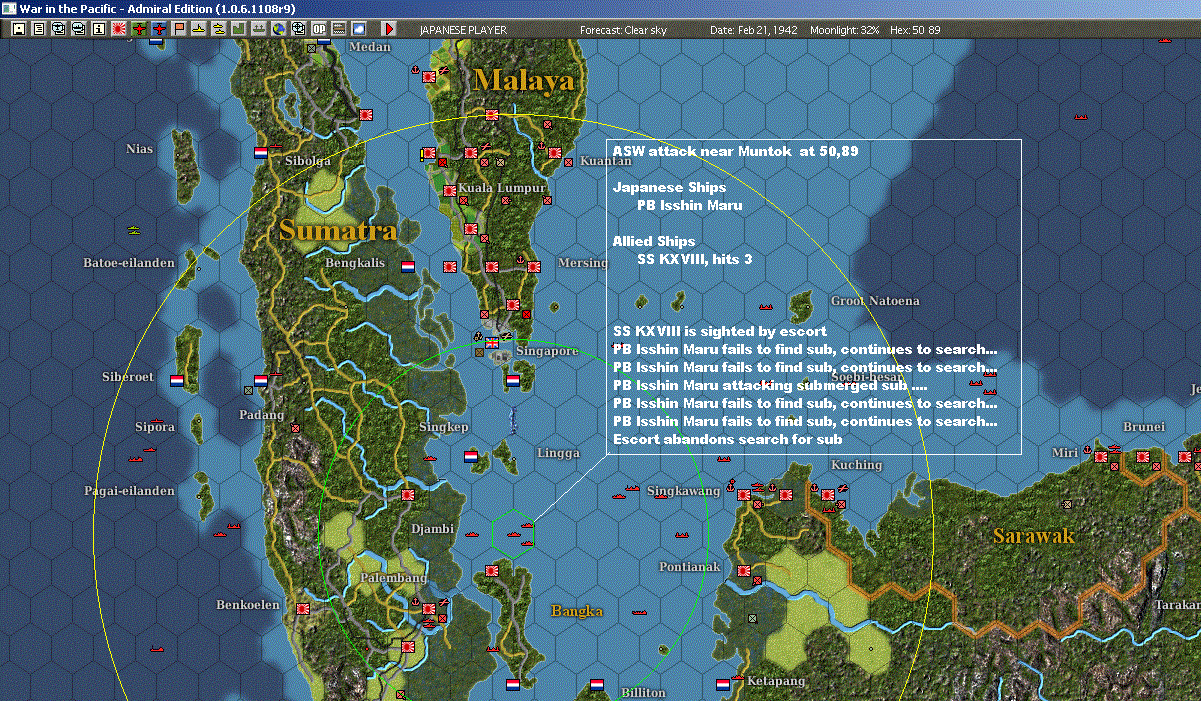Click the grey ship silhouette toolbar icon
This screenshot has height=701, width=1201.
pyautogui.click(x=259, y=29)
